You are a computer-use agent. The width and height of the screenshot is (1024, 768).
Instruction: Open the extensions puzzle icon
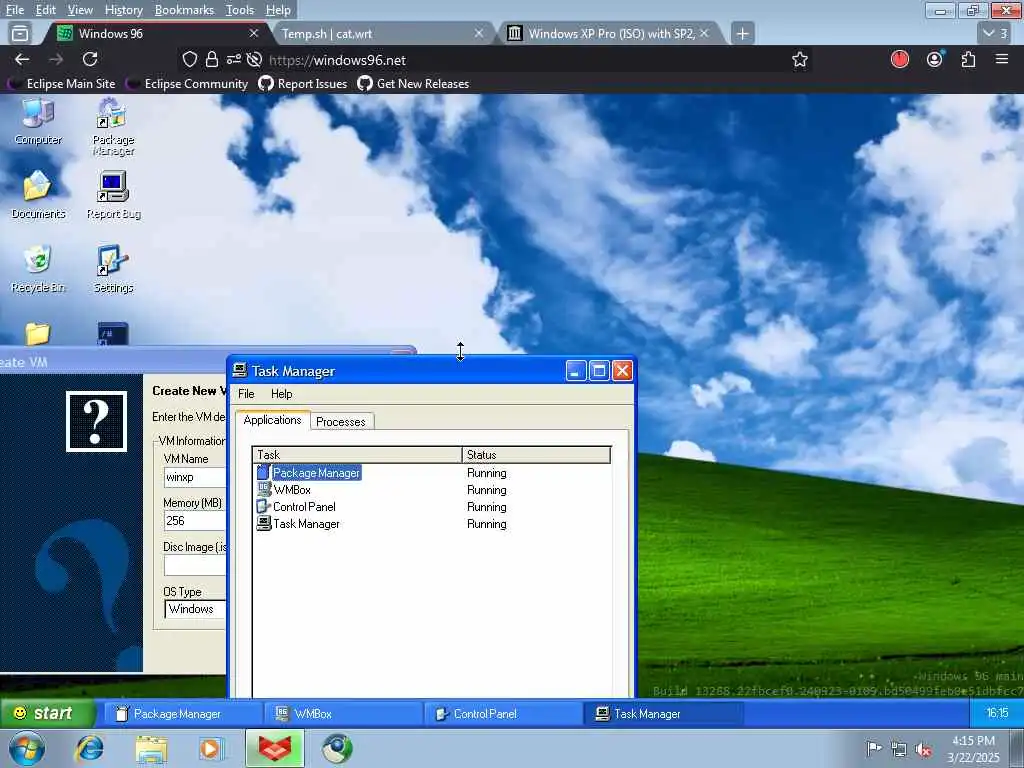(x=968, y=59)
